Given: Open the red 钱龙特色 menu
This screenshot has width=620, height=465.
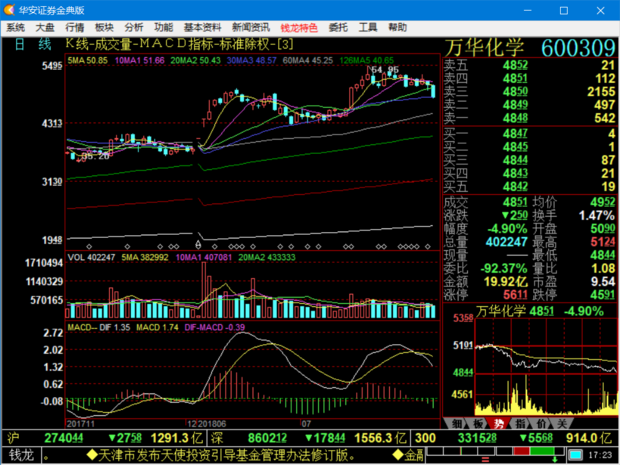Looking at the screenshot, I should pyautogui.click(x=299, y=28).
